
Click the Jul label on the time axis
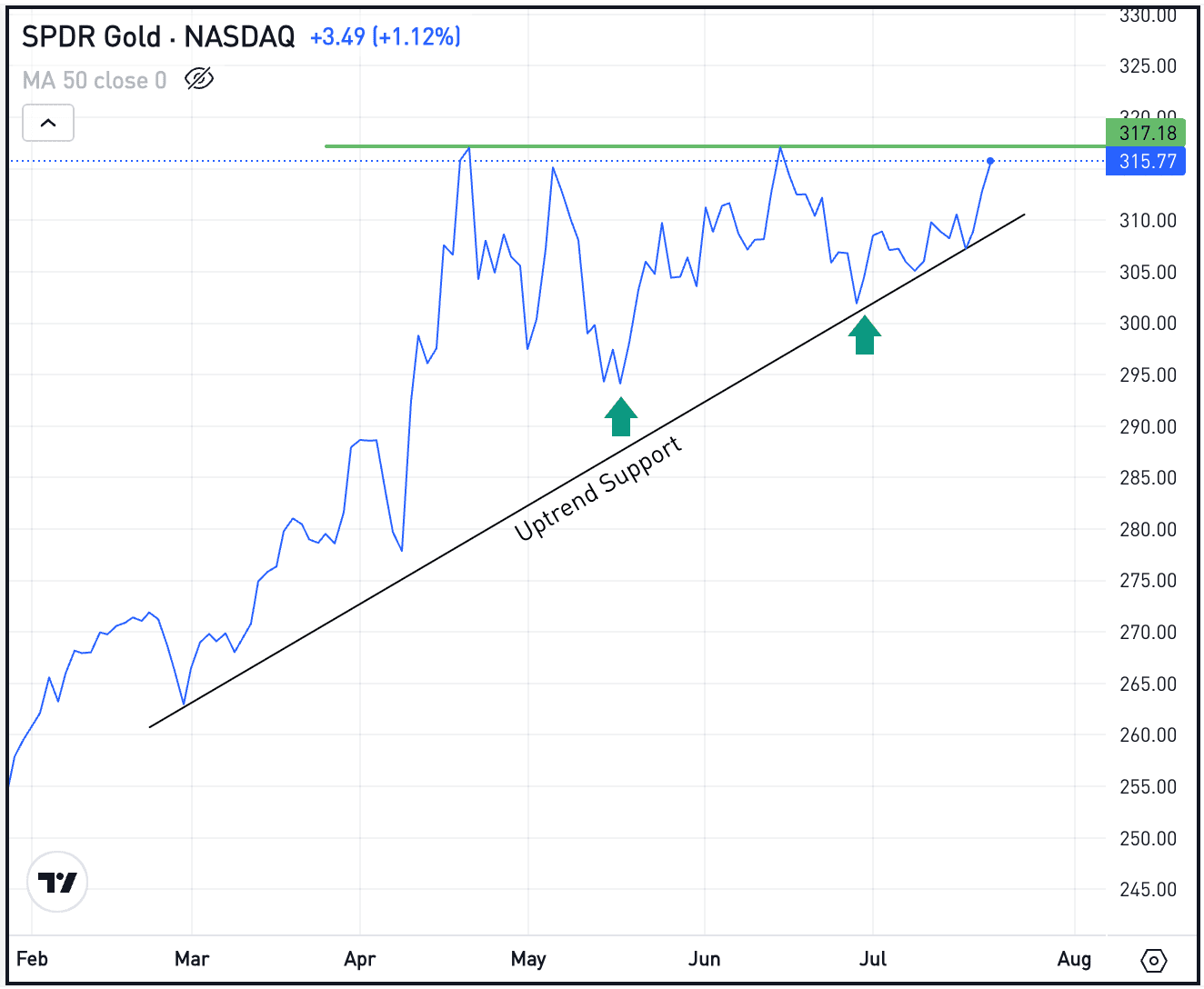point(873,959)
